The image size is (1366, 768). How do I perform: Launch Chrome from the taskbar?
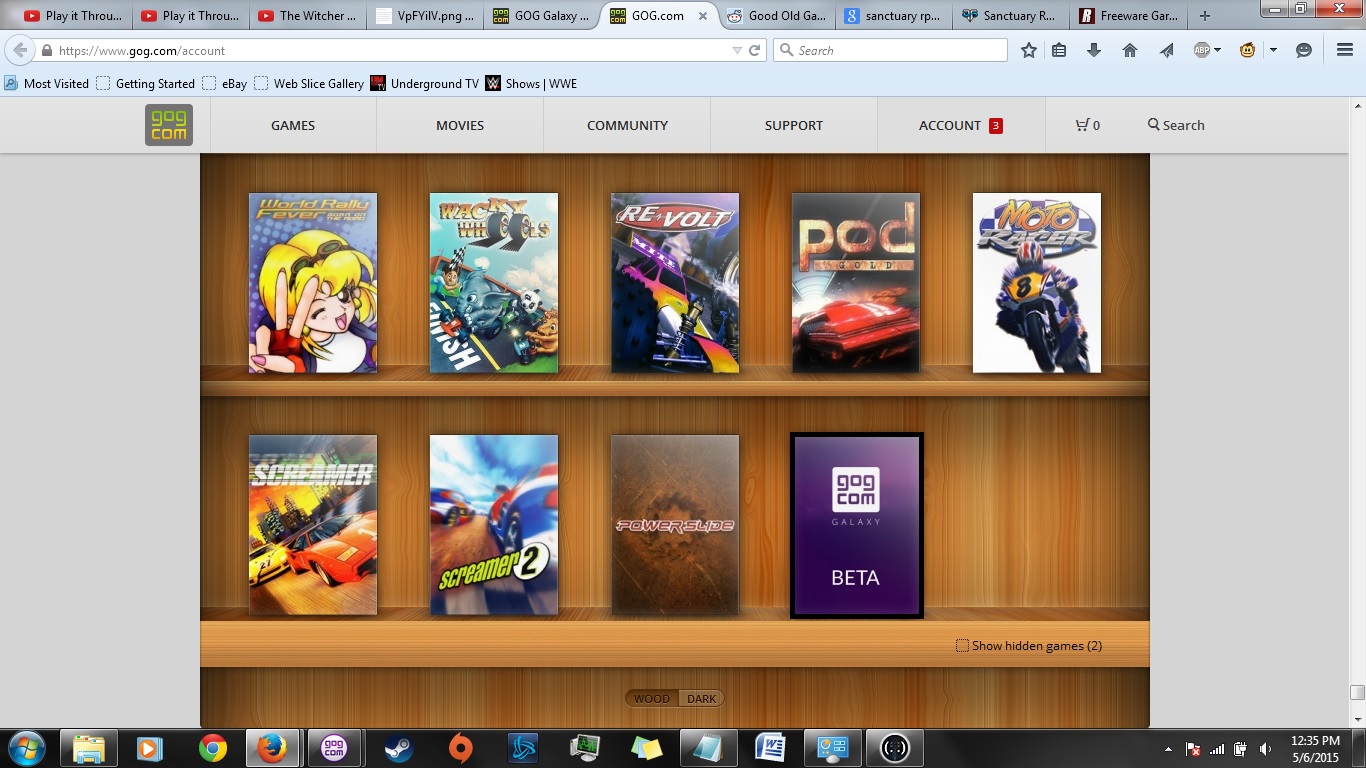(212, 748)
